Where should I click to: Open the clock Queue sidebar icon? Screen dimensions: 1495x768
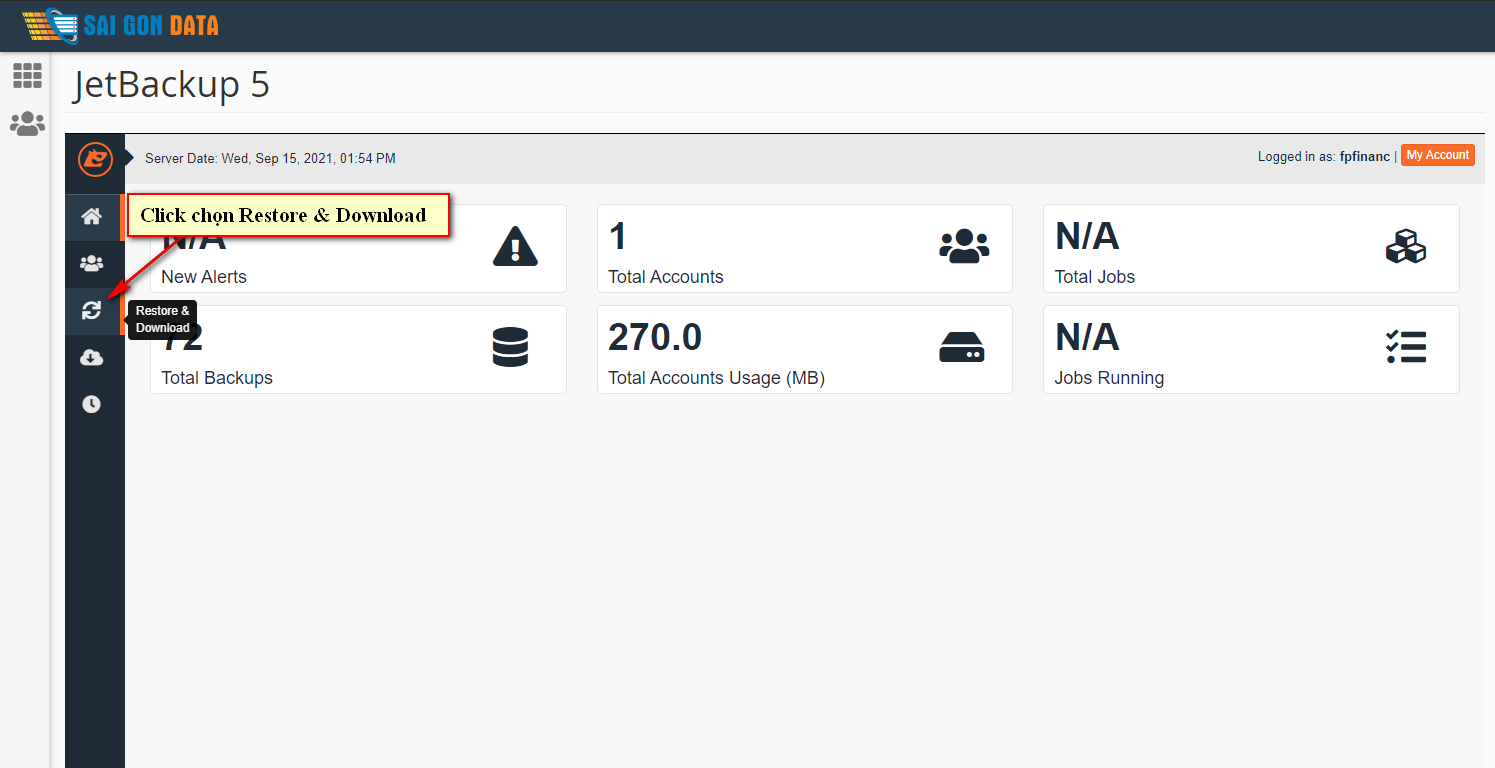(x=92, y=404)
